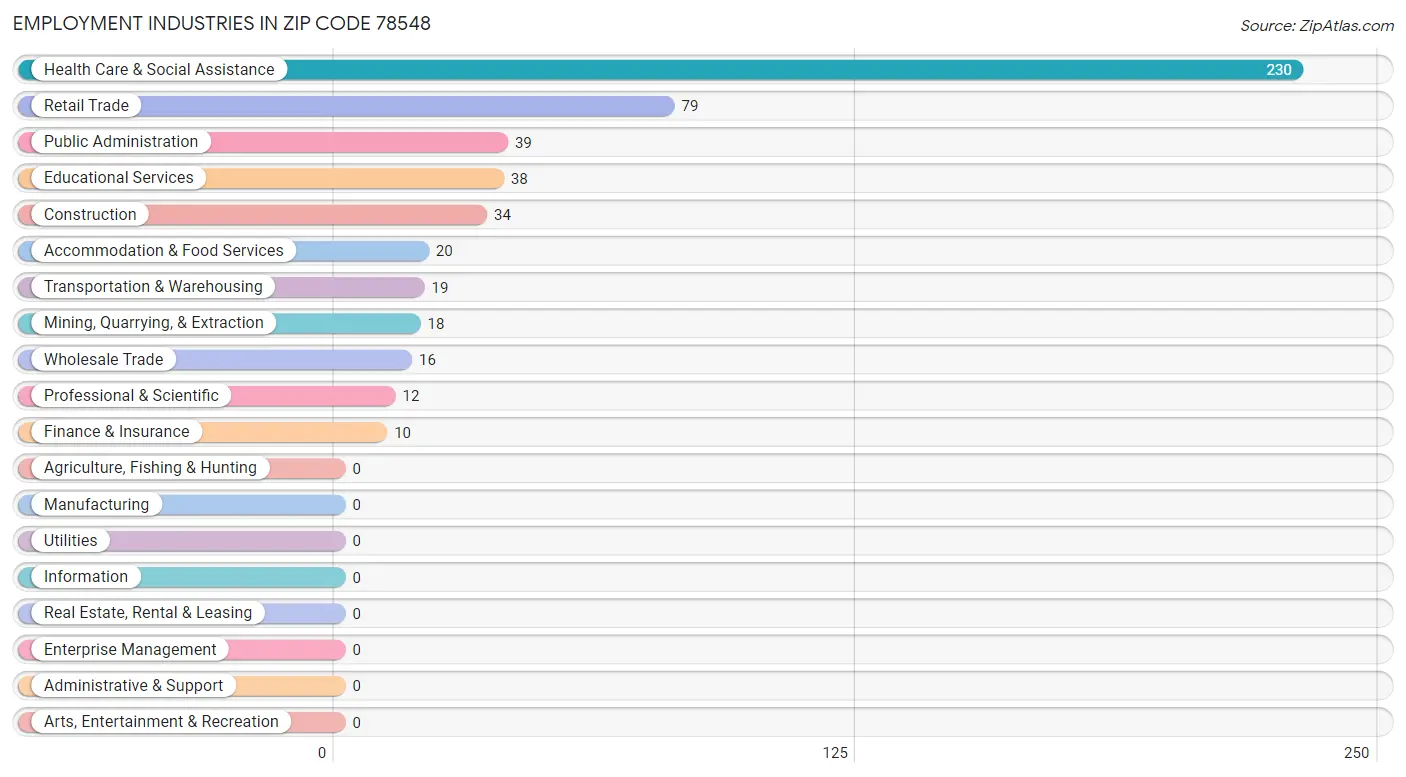Screen dimensions: 1406x777
Task: Click the Information label
Action: click(86, 576)
